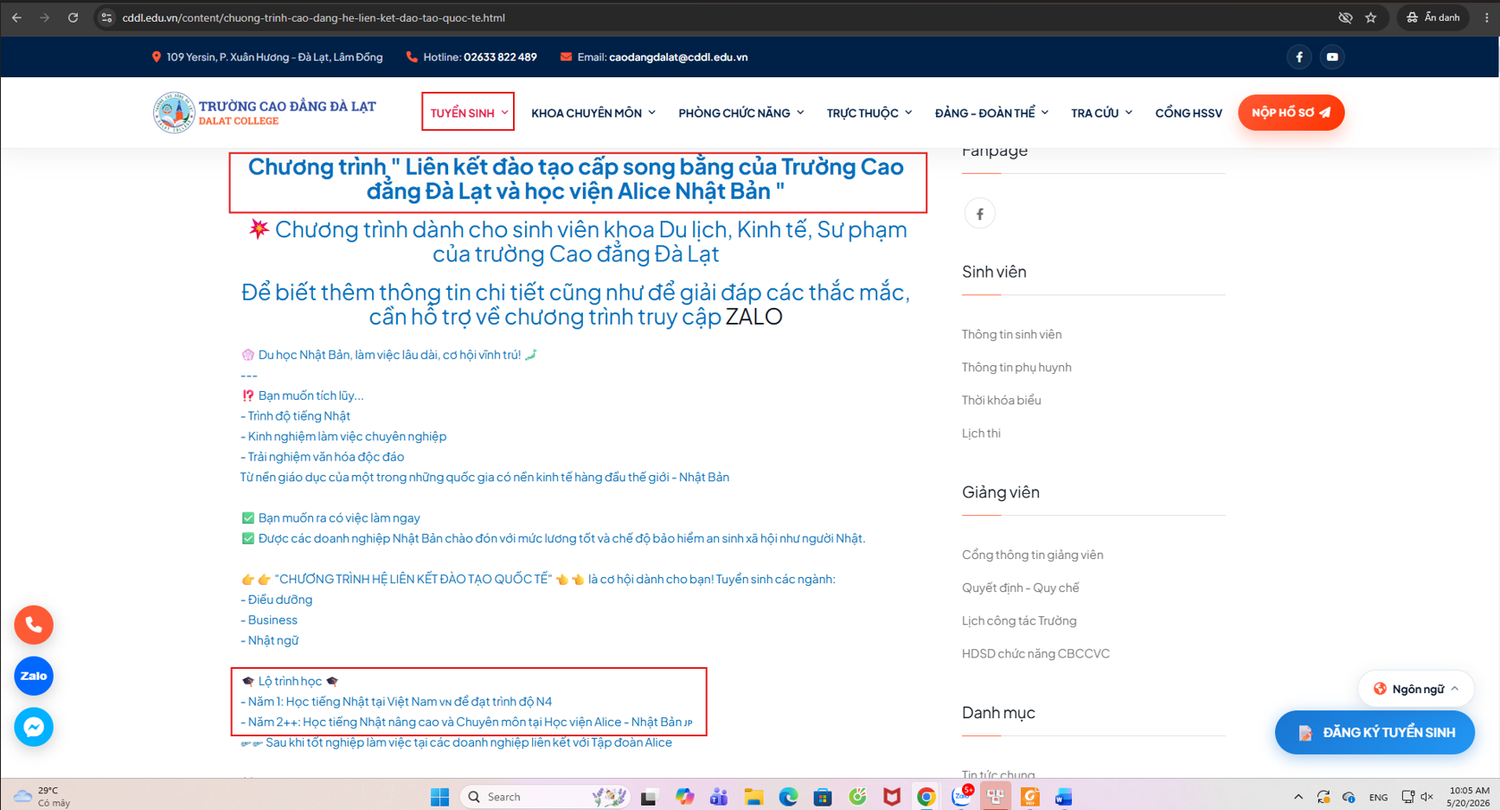Open Cổng thông tin giảng viên link

point(1032,554)
